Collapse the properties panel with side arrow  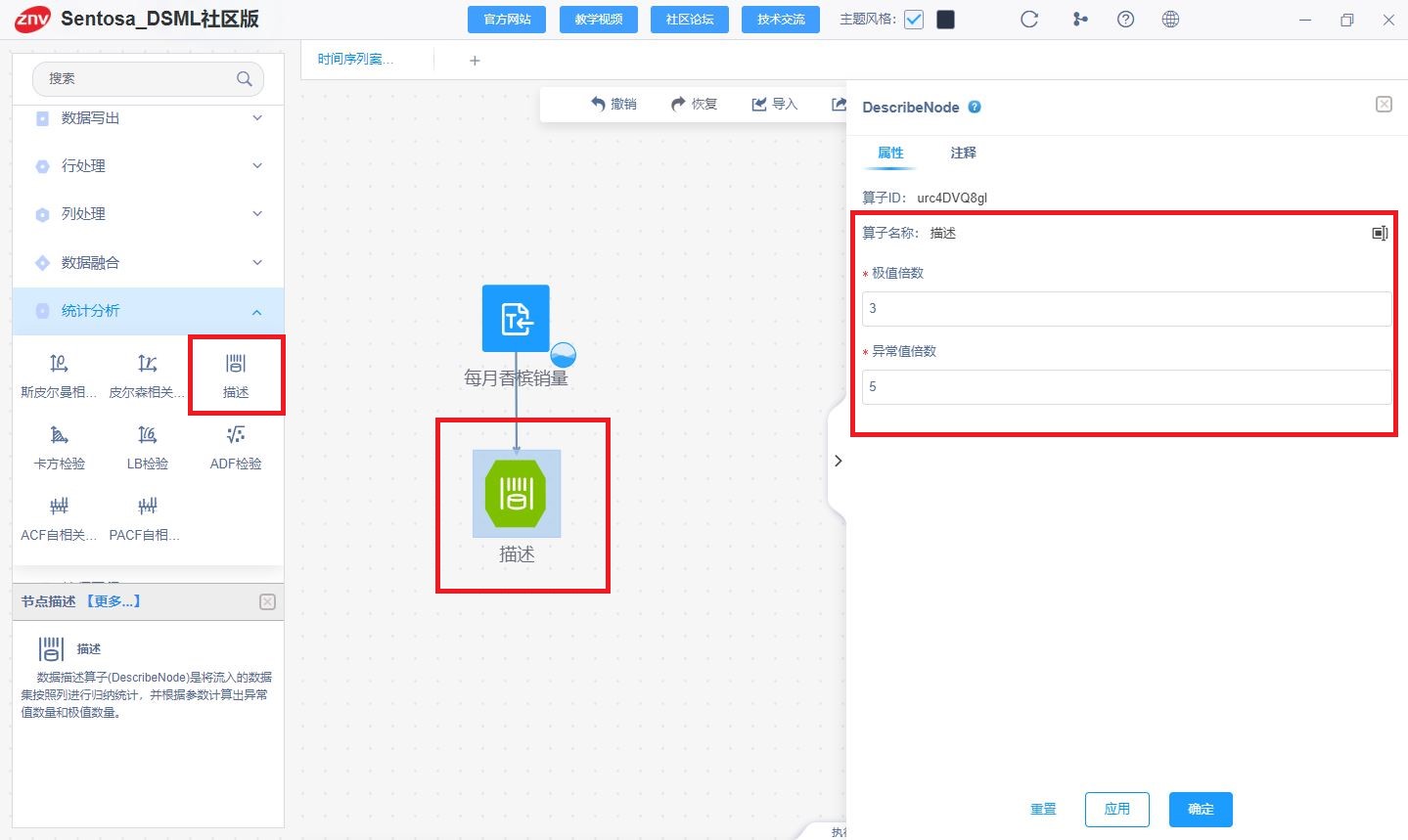tap(838, 461)
